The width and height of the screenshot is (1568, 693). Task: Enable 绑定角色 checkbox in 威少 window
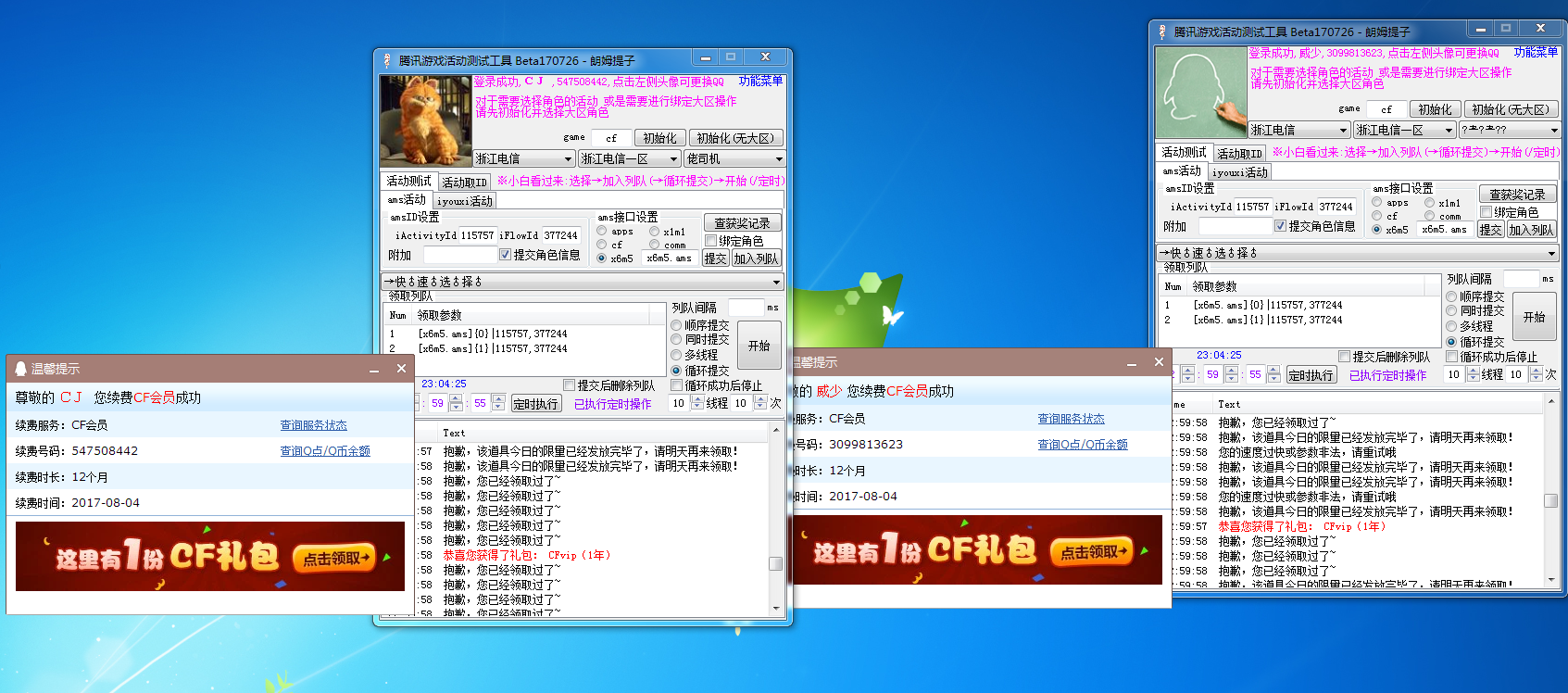coord(1486,212)
